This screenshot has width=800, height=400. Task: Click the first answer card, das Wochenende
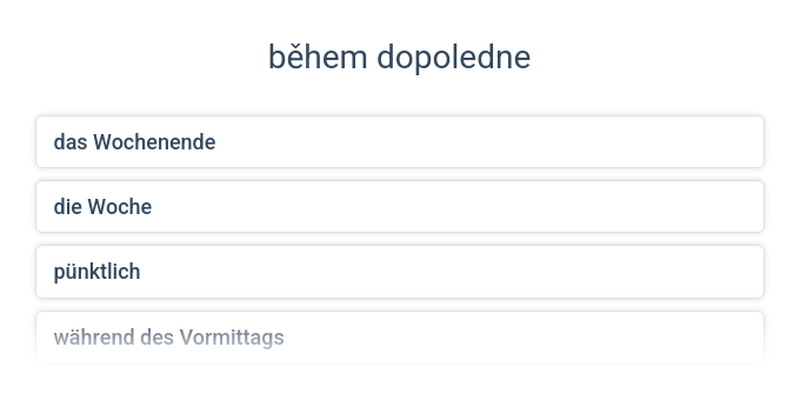pyautogui.click(x=400, y=142)
